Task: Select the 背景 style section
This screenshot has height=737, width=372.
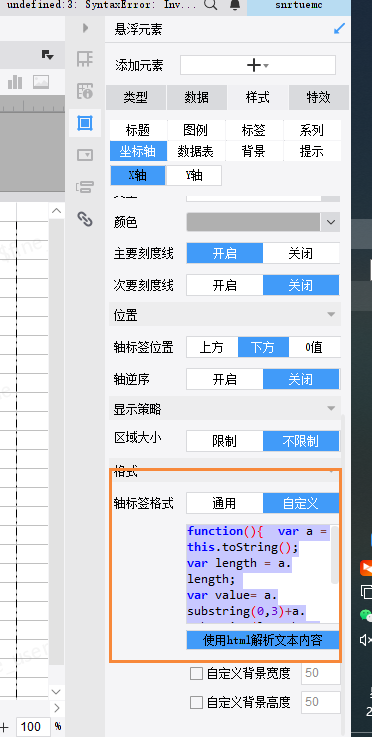Action: point(254,151)
